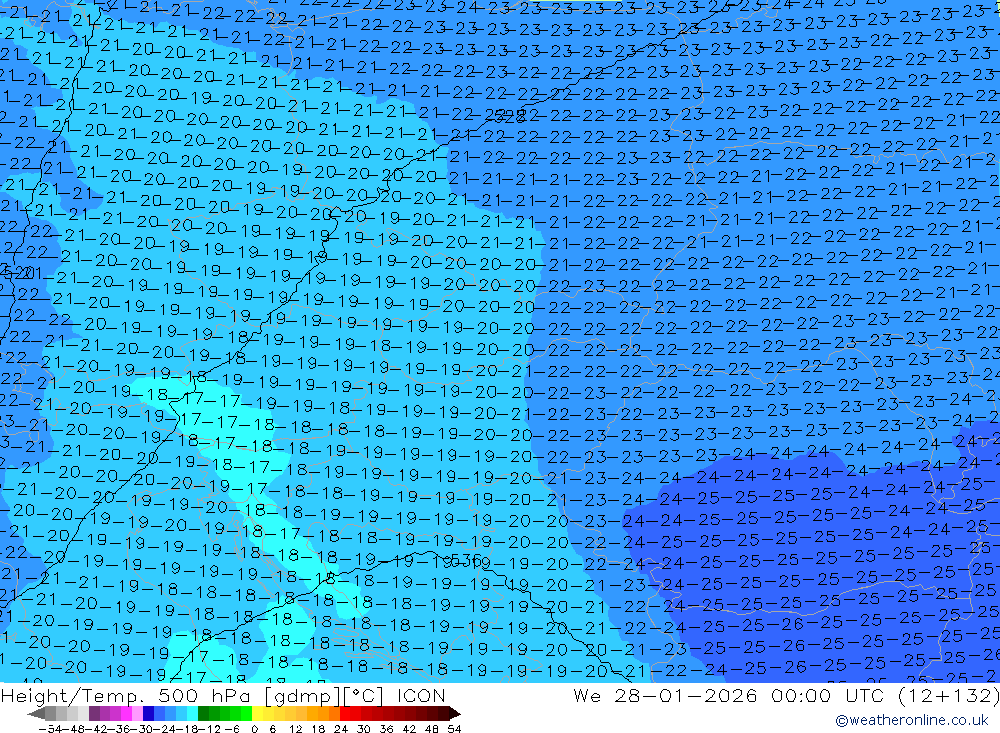Image resolution: width=1000 pixels, height=733 pixels.
Task: Click the '36' legend scale value
Action: (386, 729)
